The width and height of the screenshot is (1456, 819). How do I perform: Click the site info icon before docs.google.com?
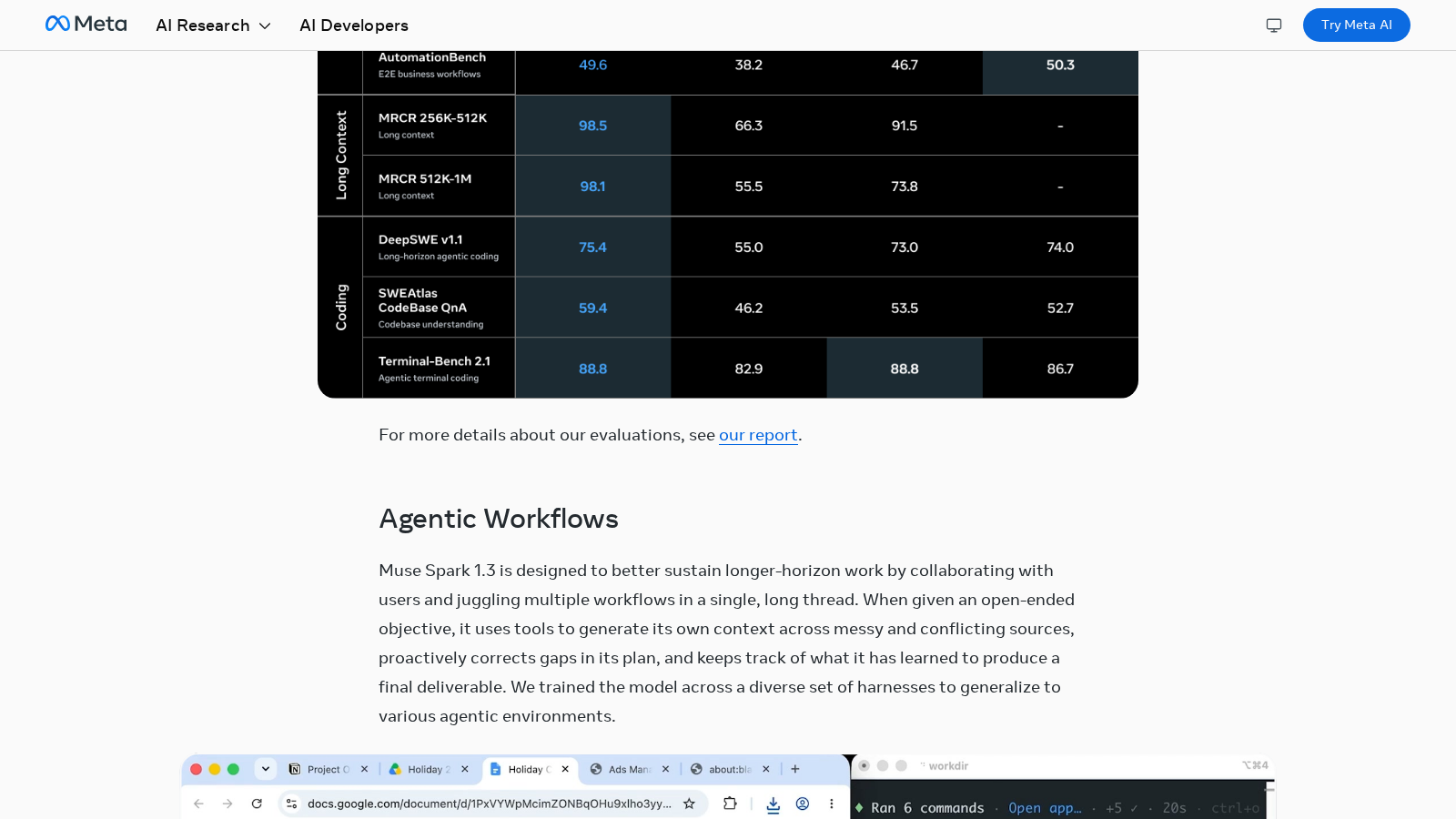pos(292,804)
